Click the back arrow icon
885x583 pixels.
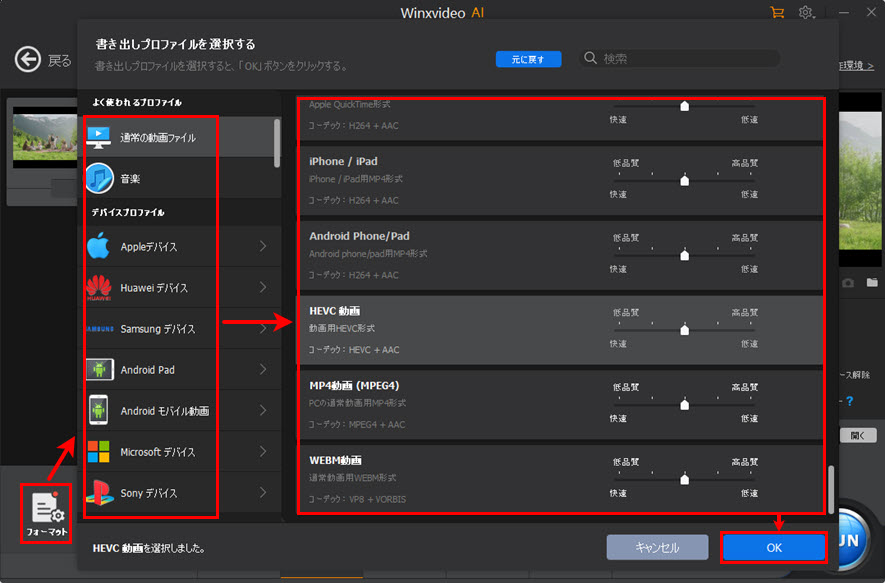(x=28, y=59)
